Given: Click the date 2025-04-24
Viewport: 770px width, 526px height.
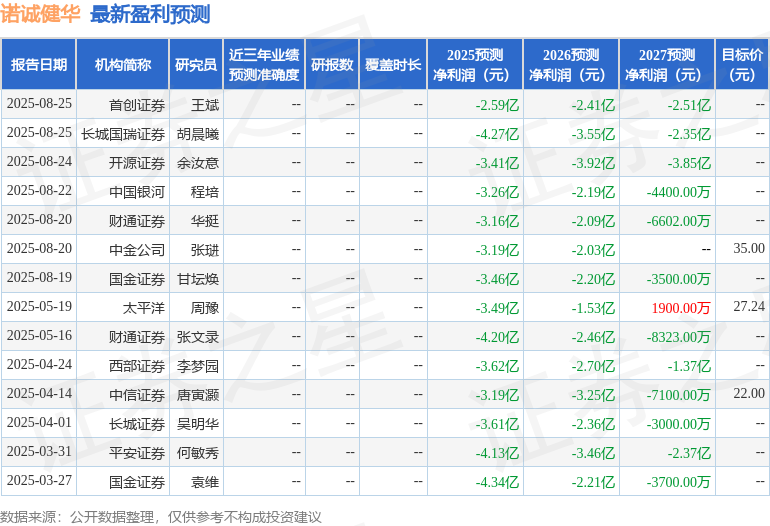Looking at the screenshot, I should 39,364.
